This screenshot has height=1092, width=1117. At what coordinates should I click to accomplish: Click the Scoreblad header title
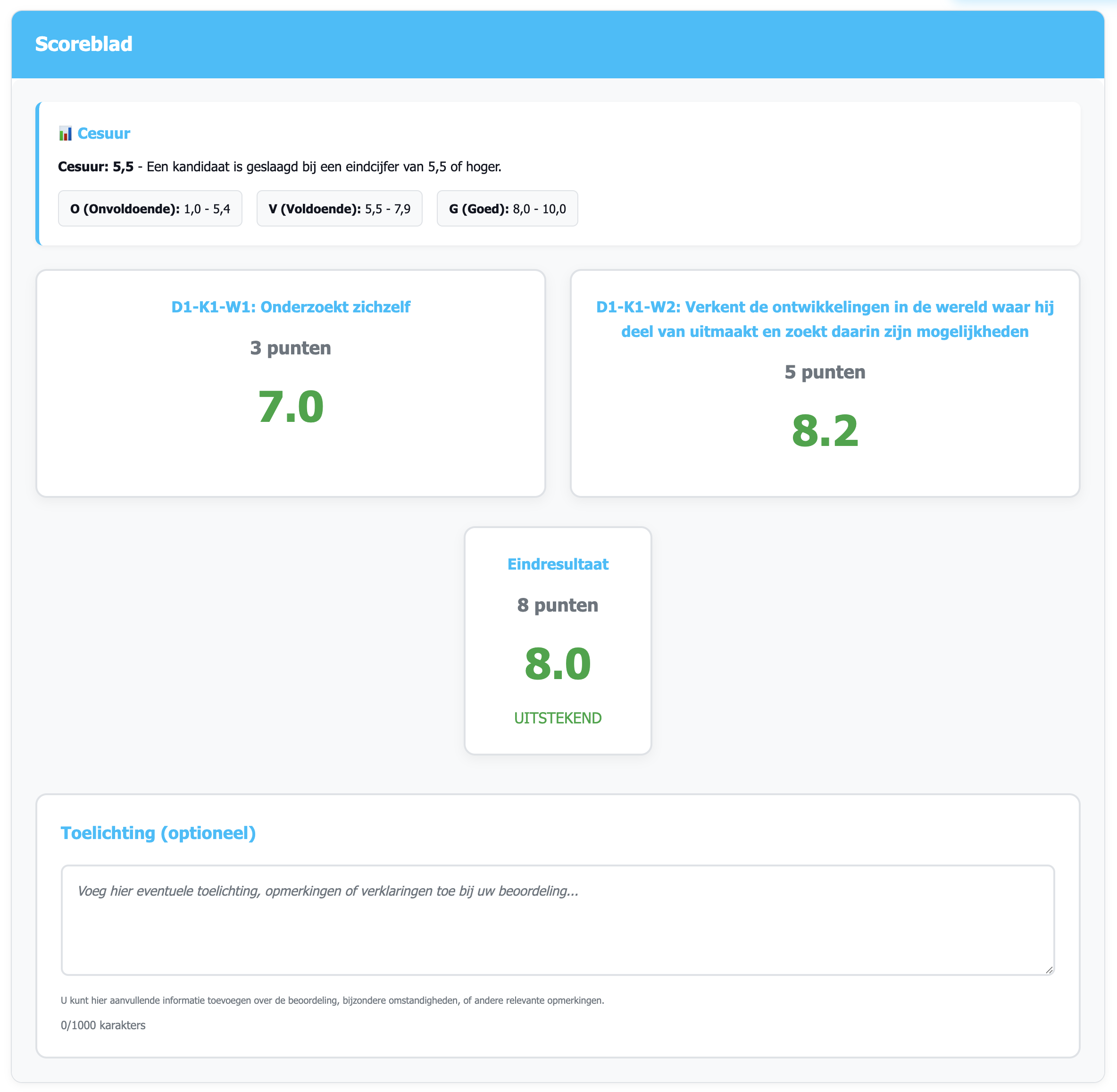click(x=83, y=44)
